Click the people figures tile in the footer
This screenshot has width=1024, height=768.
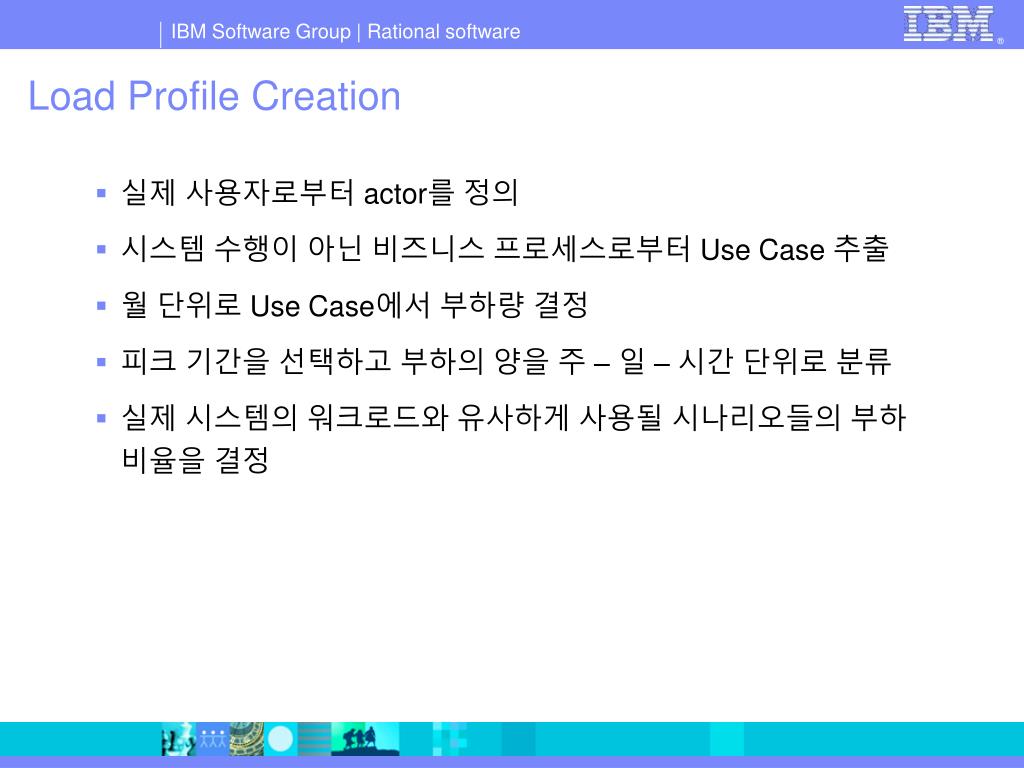coord(212,739)
